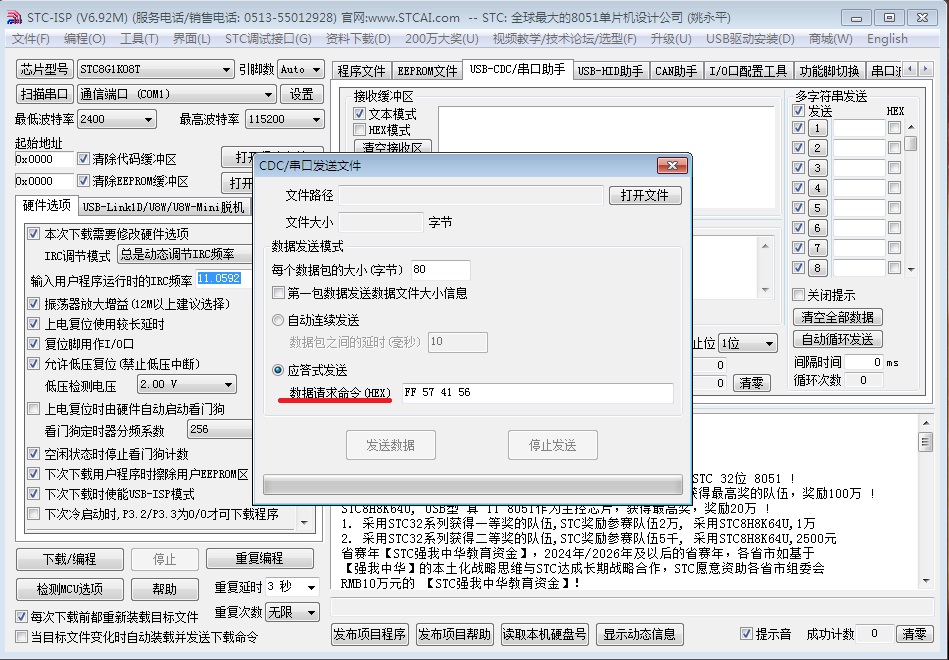Close the CDC serial send file dialog

pyautogui.click(x=672, y=165)
